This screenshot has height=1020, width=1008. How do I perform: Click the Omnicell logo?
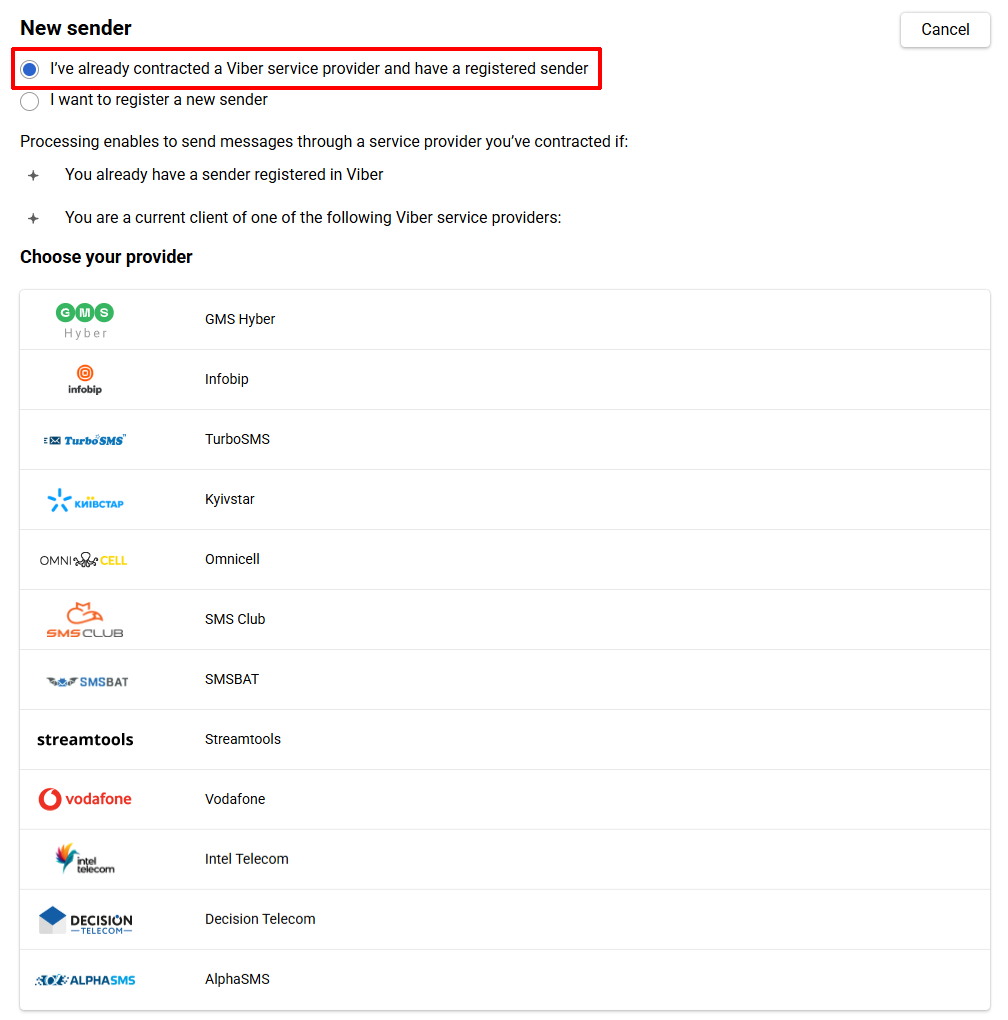pos(83,560)
